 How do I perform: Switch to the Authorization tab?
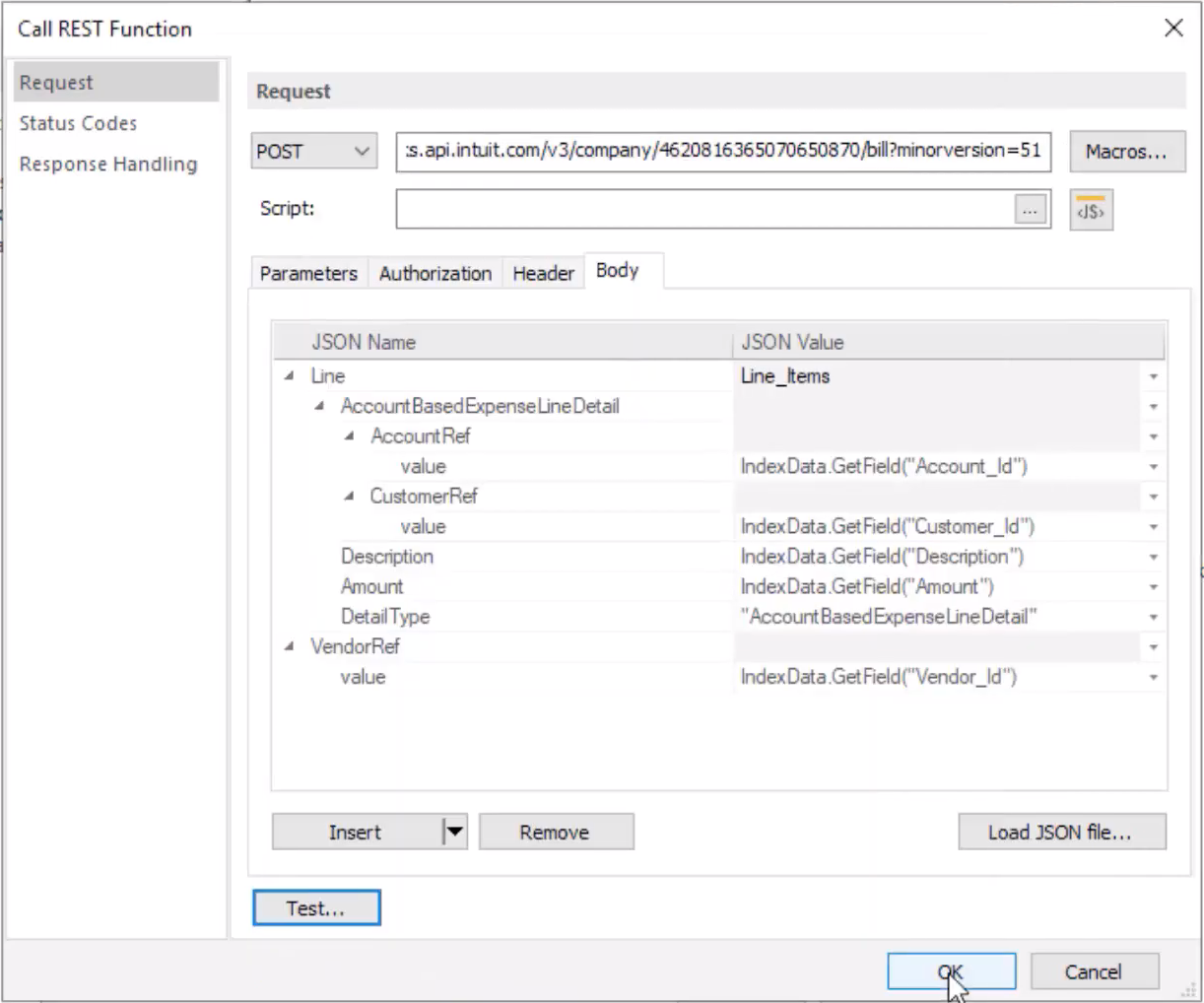tap(435, 273)
